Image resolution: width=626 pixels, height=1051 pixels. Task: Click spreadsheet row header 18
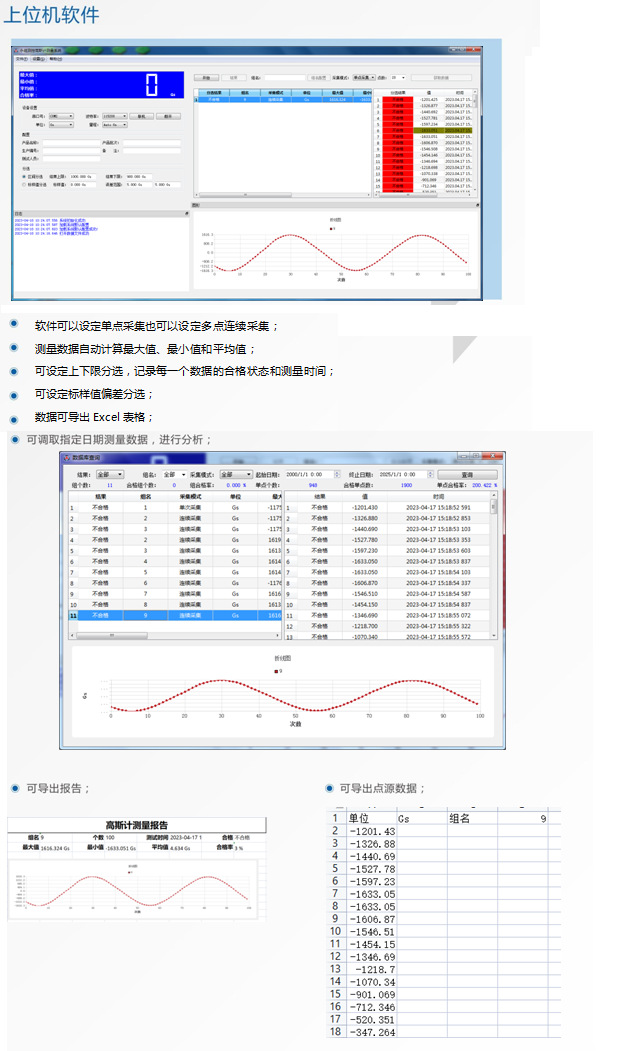pyautogui.click(x=336, y=1032)
